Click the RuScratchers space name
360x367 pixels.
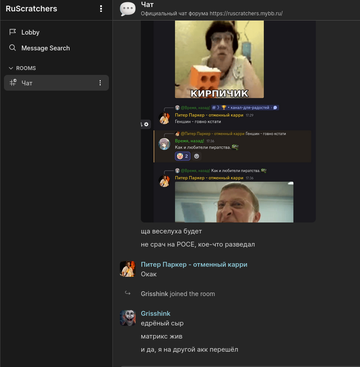click(x=31, y=9)
